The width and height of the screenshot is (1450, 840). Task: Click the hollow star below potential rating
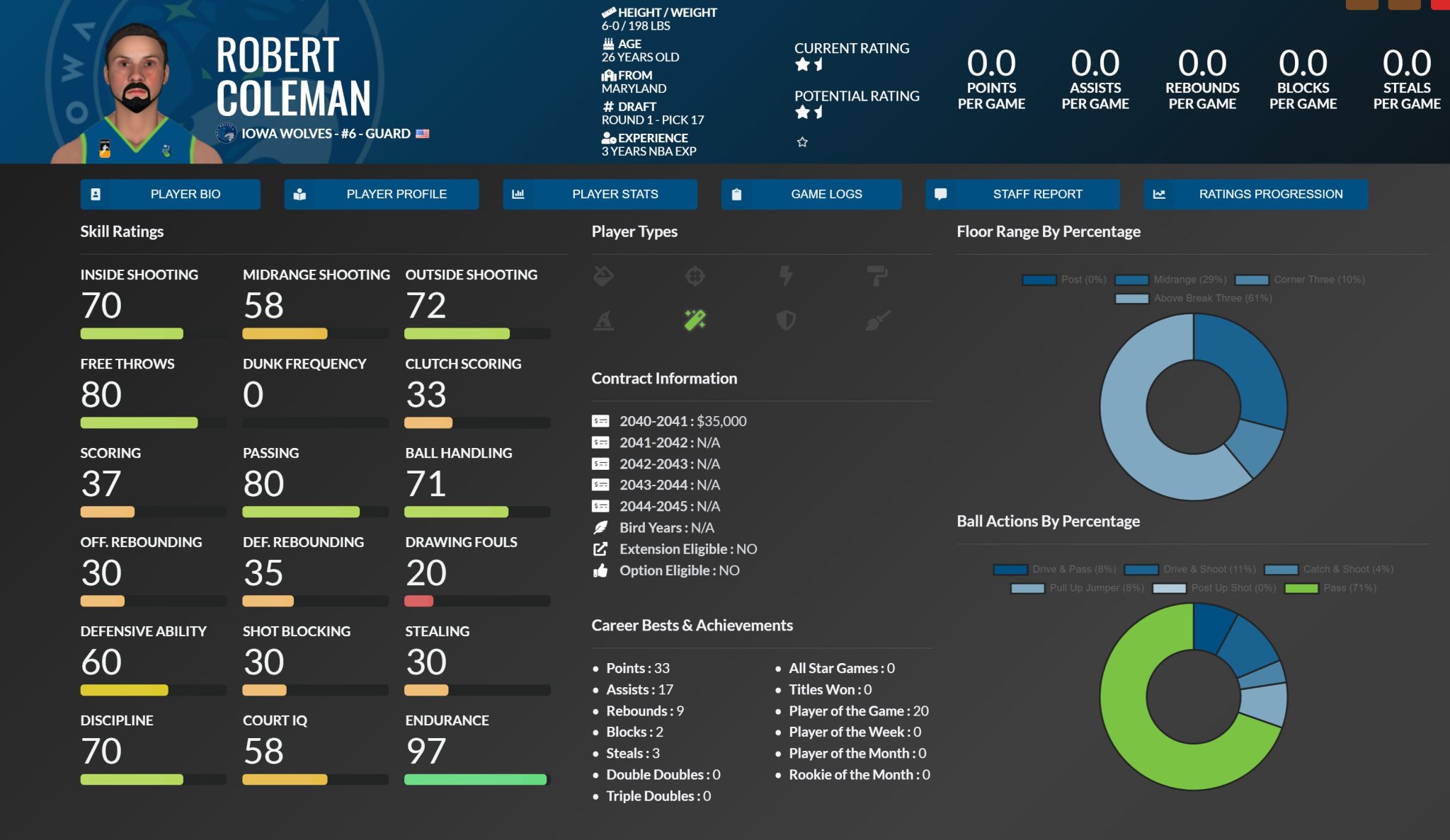[802, 142]
